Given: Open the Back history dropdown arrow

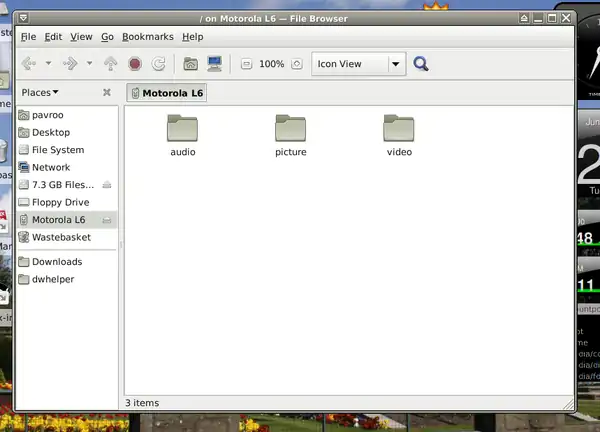Looking at the screenshot, I should 48,64.
